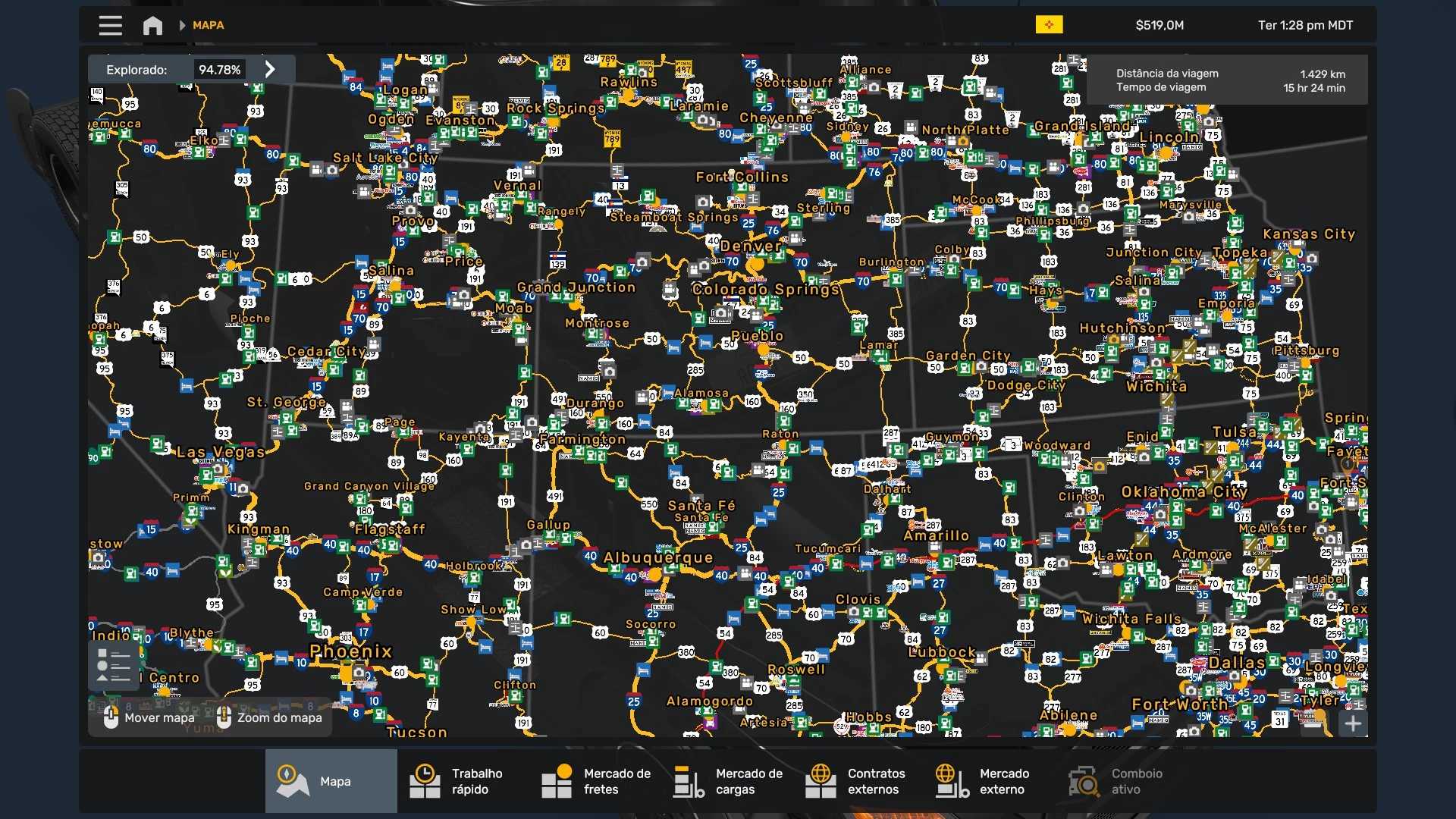Click the travel distance info panel
The height and width of the screenshot is (819, 1456).
[1227, 80]
